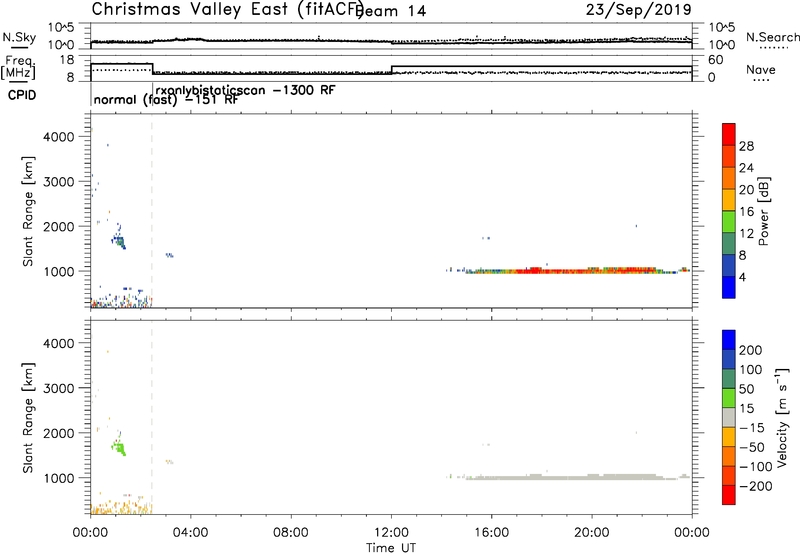Select the yellow -50 to -15 velocity colorbar segment
The image size is (800, 554).
pos(729,437)
